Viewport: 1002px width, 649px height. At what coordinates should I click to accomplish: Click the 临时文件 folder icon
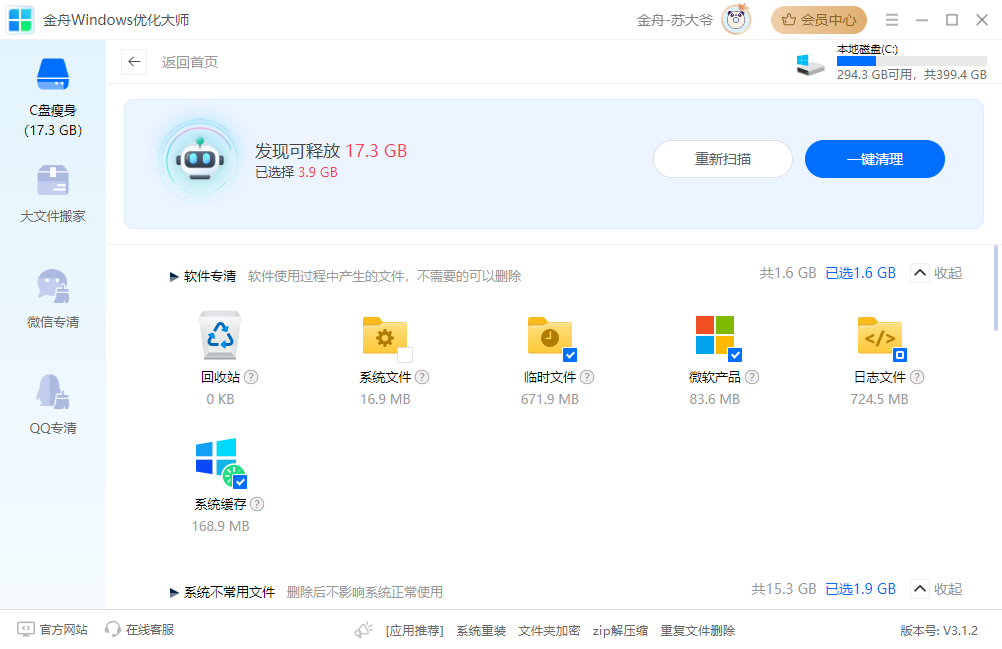click(549, 335)
